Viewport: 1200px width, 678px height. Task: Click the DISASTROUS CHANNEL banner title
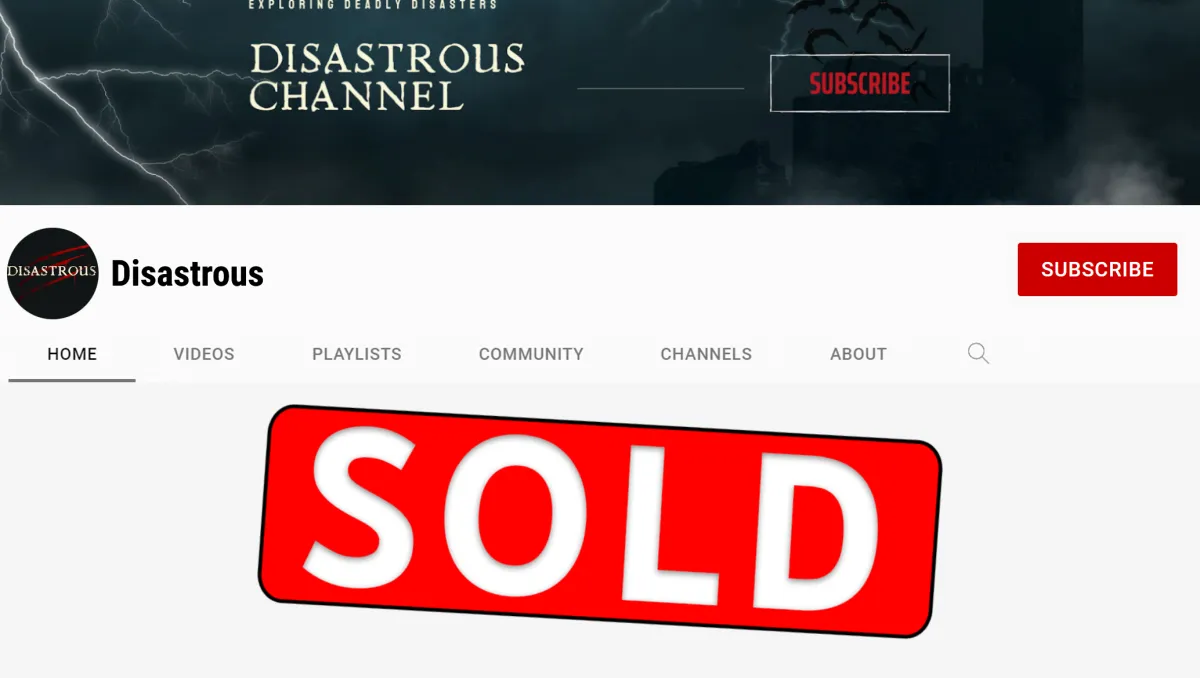pos(386,76)
